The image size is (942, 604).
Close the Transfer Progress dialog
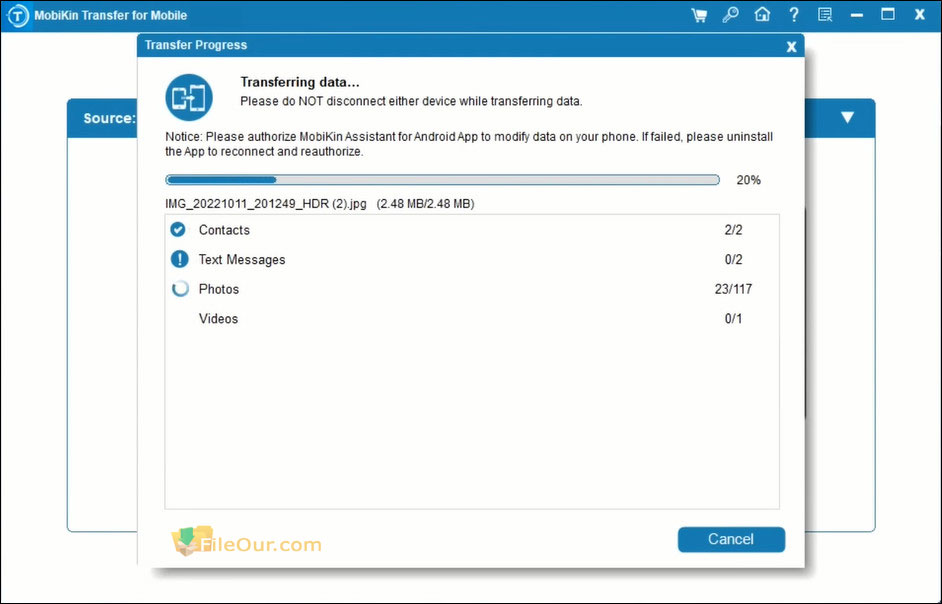pos(791,46)
